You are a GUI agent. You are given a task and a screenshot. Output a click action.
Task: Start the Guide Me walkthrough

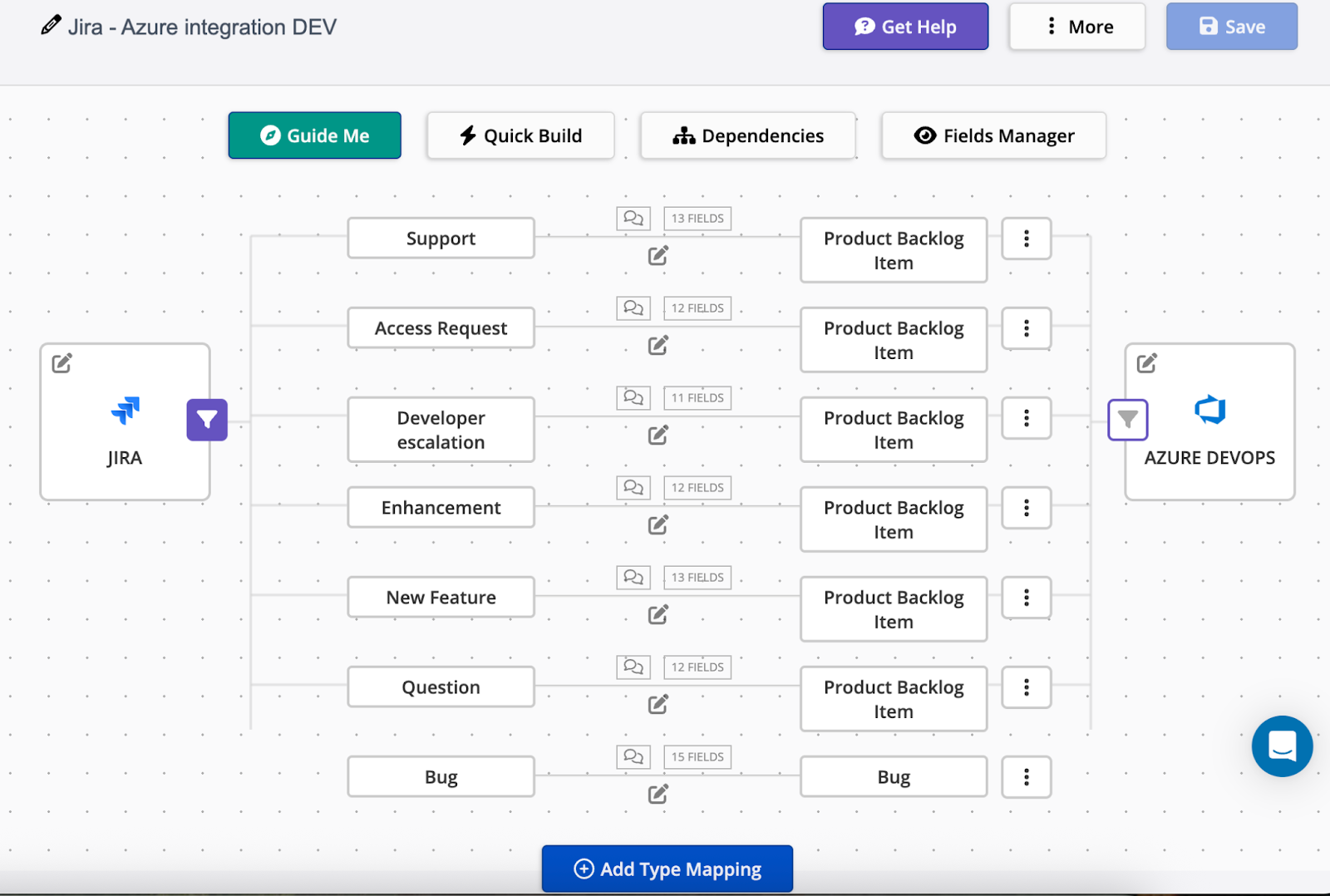pos(315,135)
